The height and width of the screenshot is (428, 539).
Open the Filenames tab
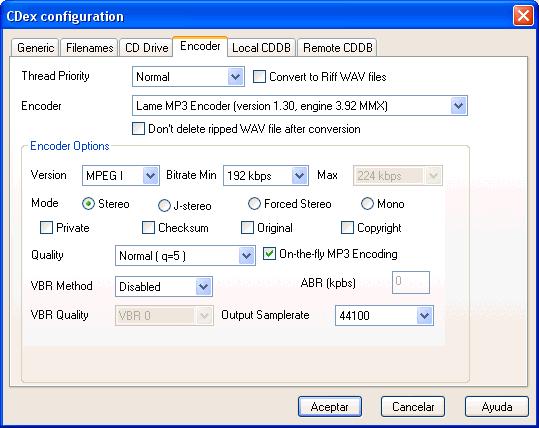pyautogui.click(x=89, y=47)
